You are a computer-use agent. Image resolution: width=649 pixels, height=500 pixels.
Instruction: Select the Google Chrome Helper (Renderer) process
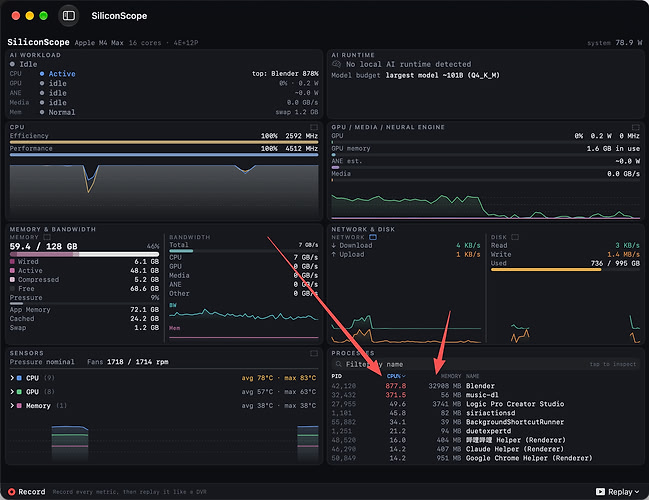(485, 458)
